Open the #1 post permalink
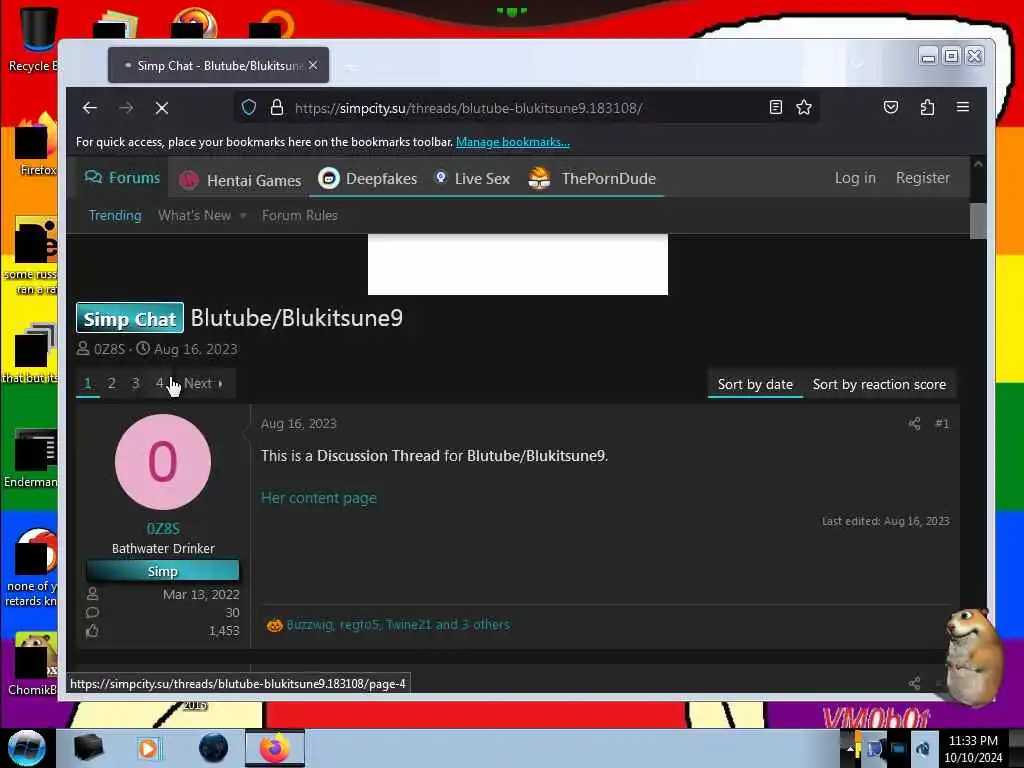This screenshot has width=1024, height=768. [942, 424]
